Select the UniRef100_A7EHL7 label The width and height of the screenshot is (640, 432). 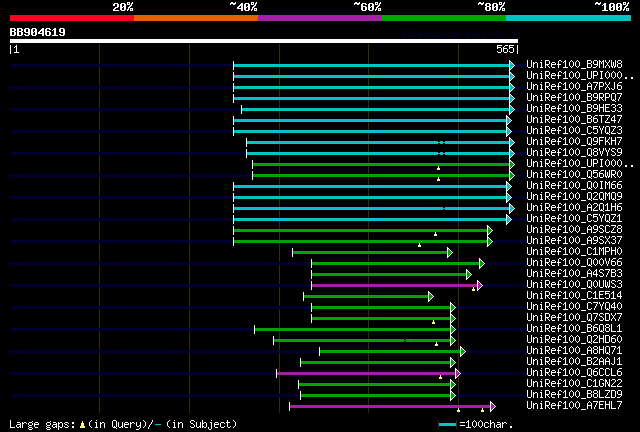pyautogui.click(x=574, y=406)
